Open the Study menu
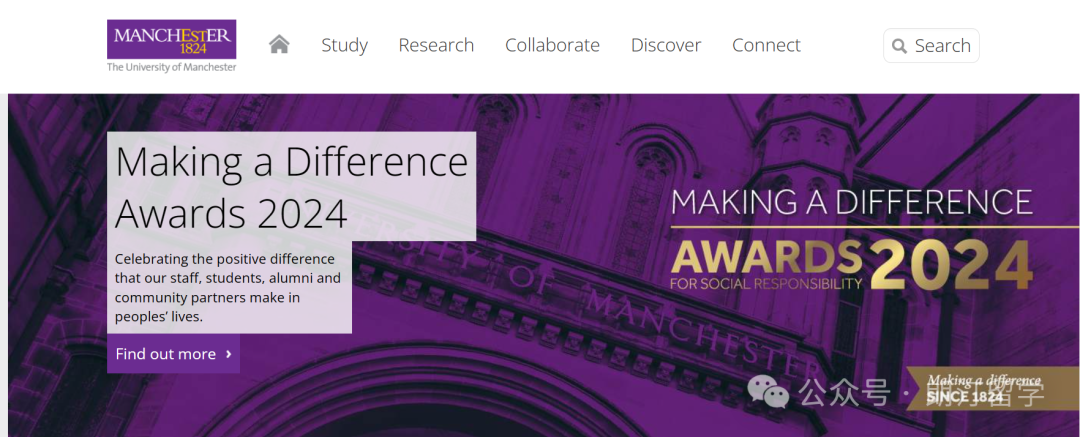The width and height of the screenshot is (1080, 437). 344,45
